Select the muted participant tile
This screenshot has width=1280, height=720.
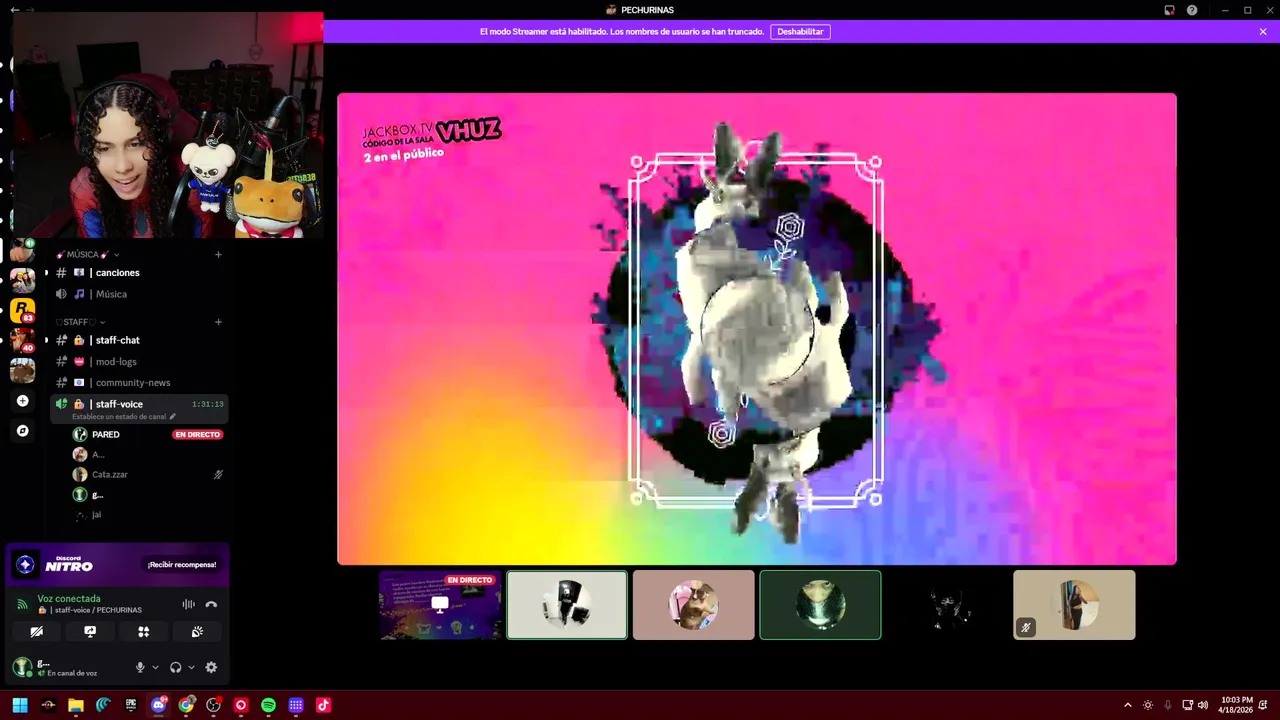pos(1074,605)
